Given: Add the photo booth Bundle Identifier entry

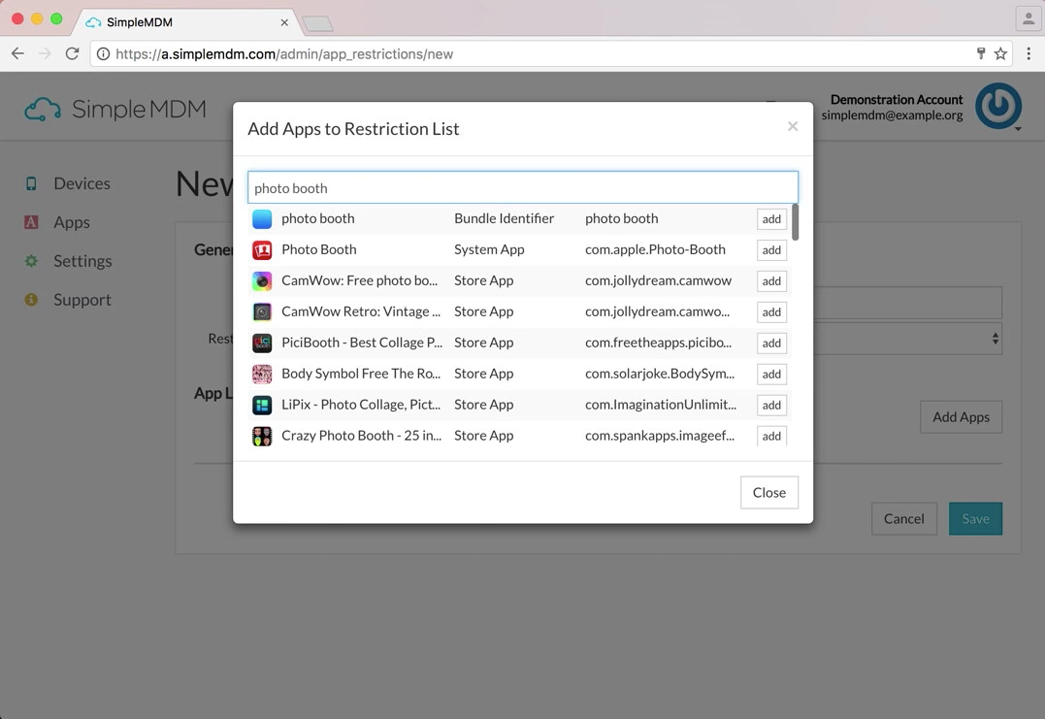Looking at the screenshot, I should [772, 219].
